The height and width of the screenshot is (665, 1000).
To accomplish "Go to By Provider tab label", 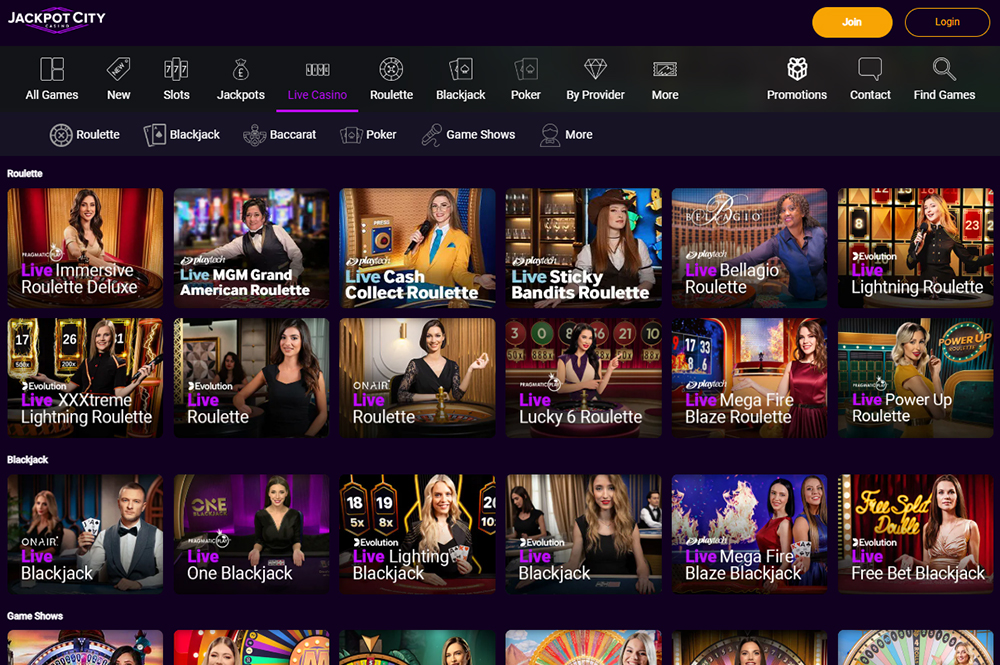I will [595, 95].
